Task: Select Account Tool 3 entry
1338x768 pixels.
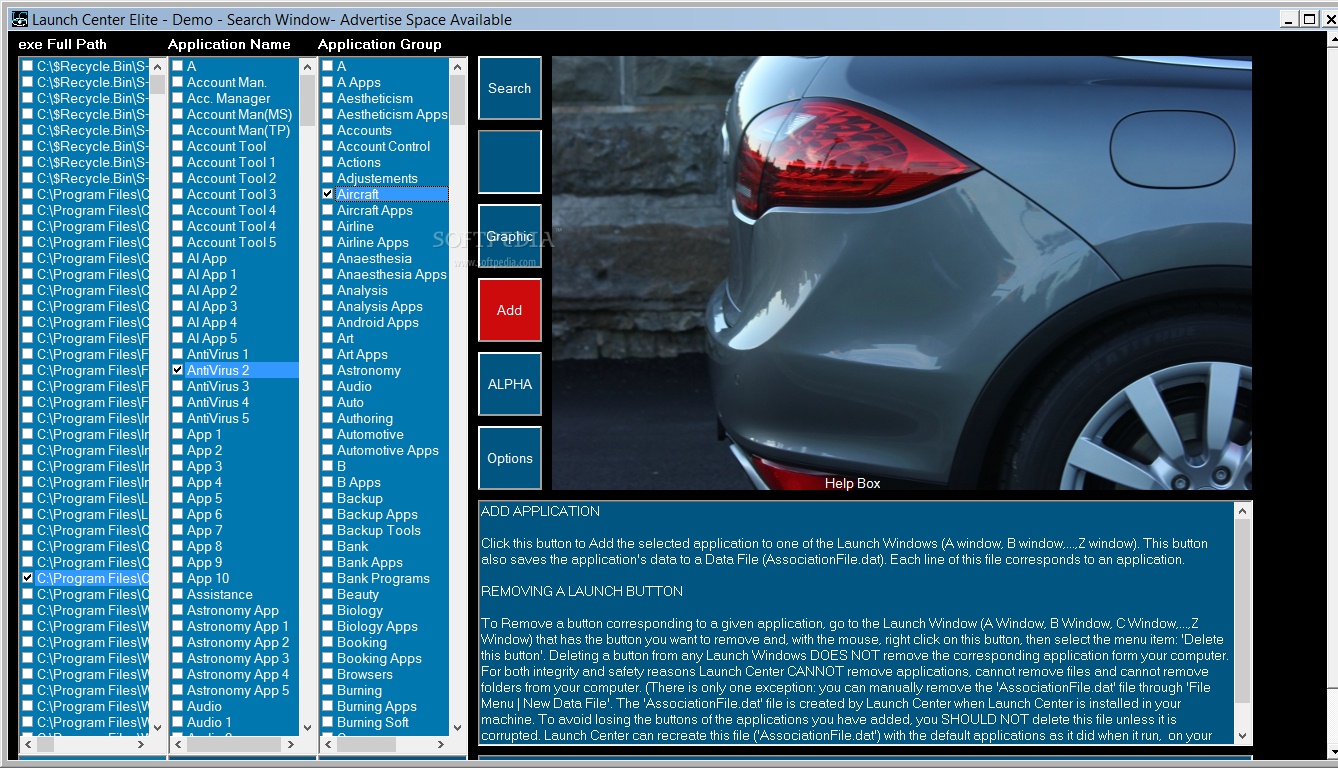Action: click(231, 194)
